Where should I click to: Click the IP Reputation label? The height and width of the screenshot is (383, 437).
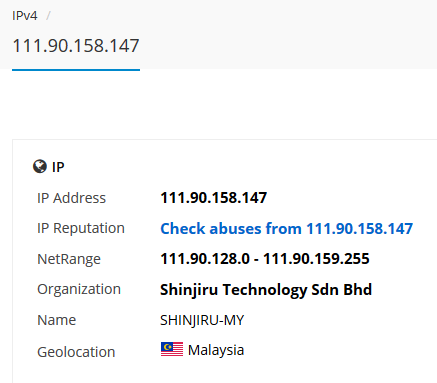pos(81,229)
